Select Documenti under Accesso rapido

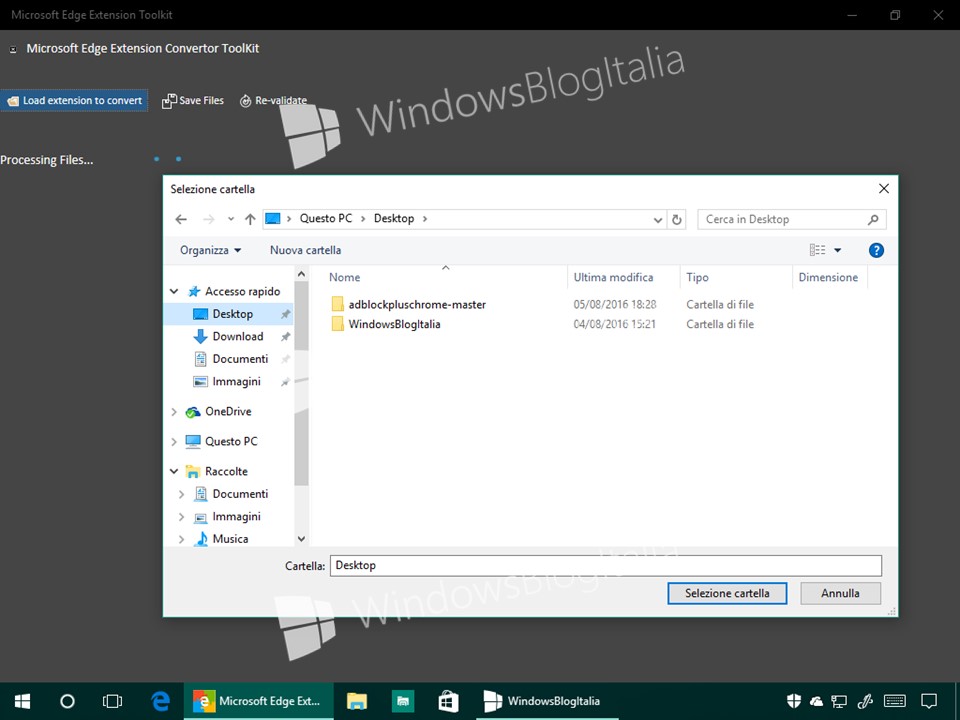(x=240, y=359)
